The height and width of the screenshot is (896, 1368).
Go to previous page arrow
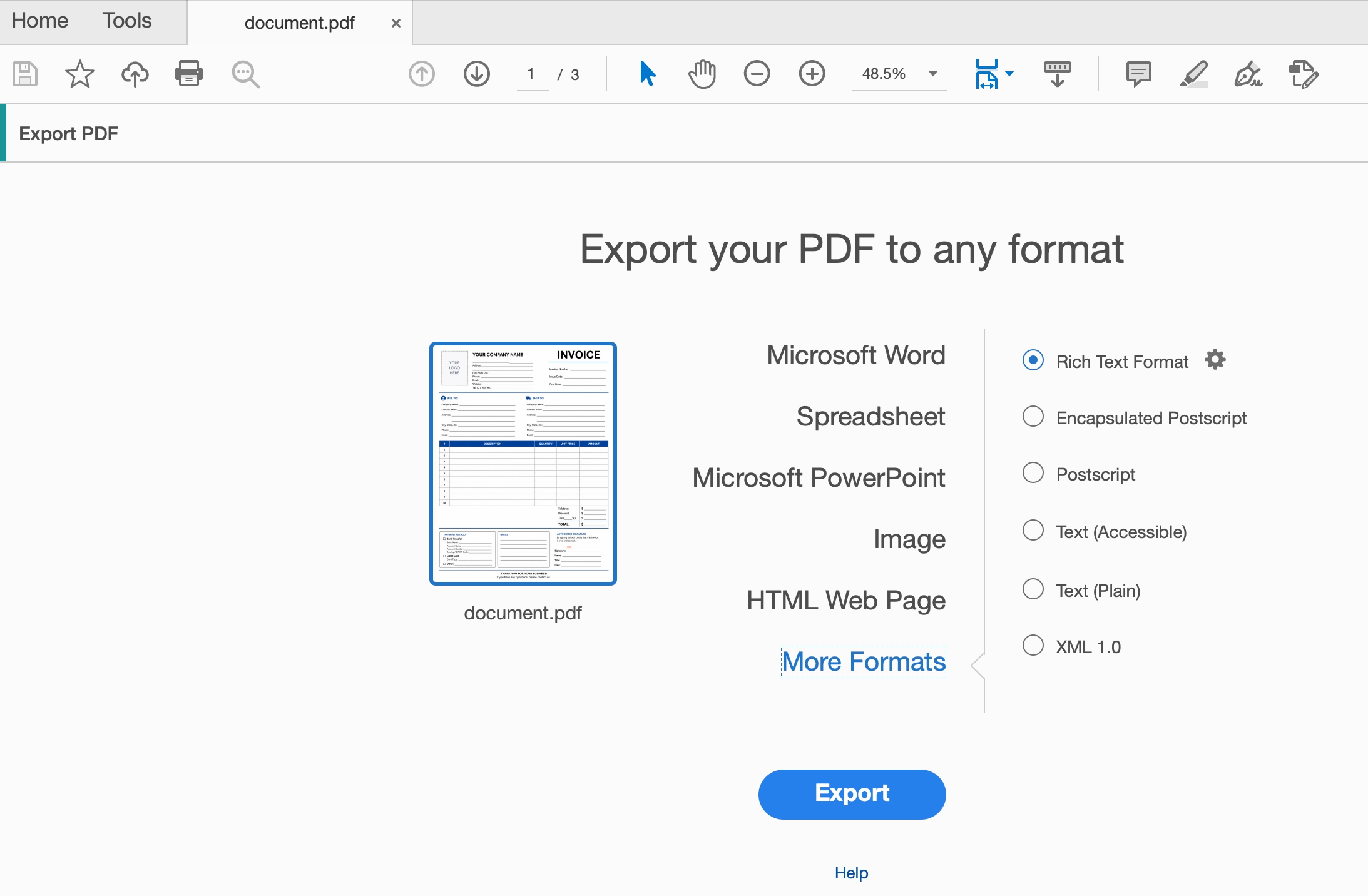[x=422, y=74]
